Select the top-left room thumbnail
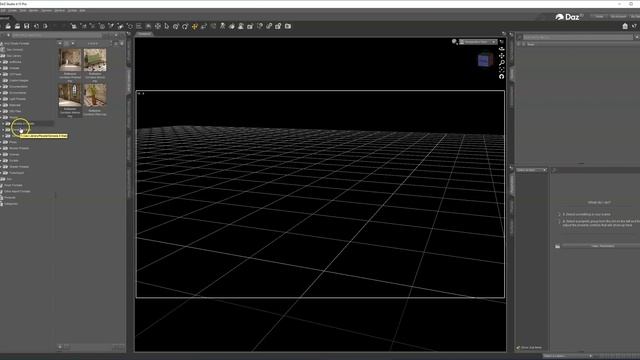This screenshot has width=640, height=360. (70, 60)
